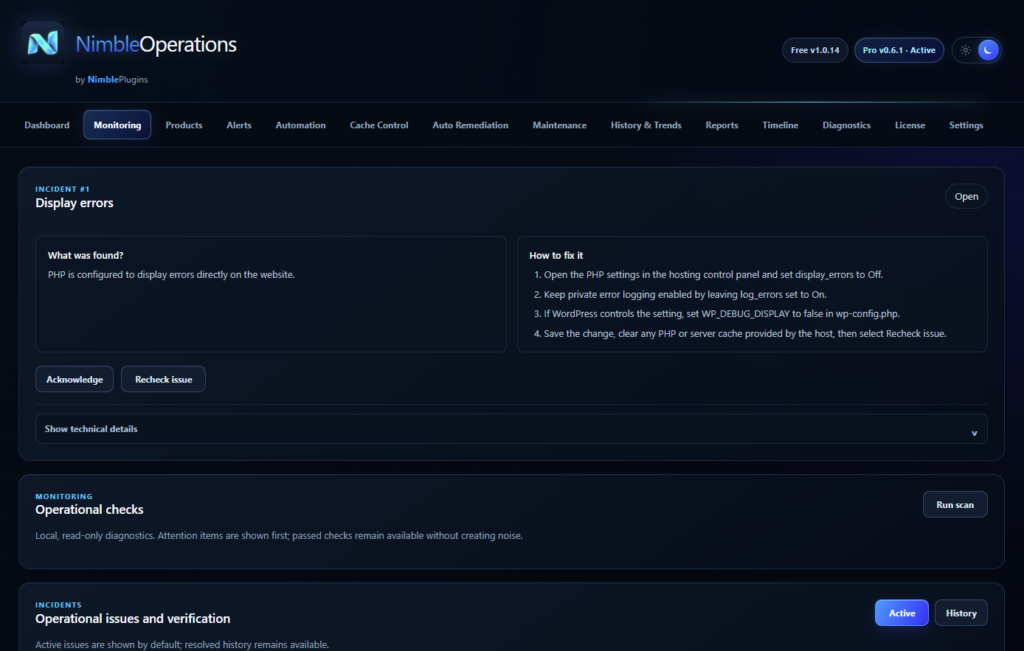1024x651 pixels.
Task: Expand the Show technical details section
Action: click(511, 429)
